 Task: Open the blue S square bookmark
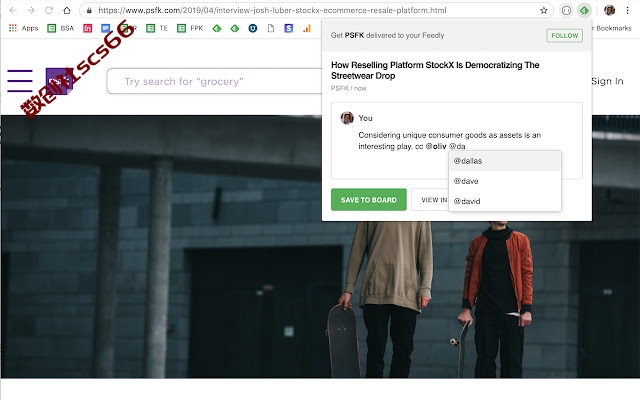289,28
